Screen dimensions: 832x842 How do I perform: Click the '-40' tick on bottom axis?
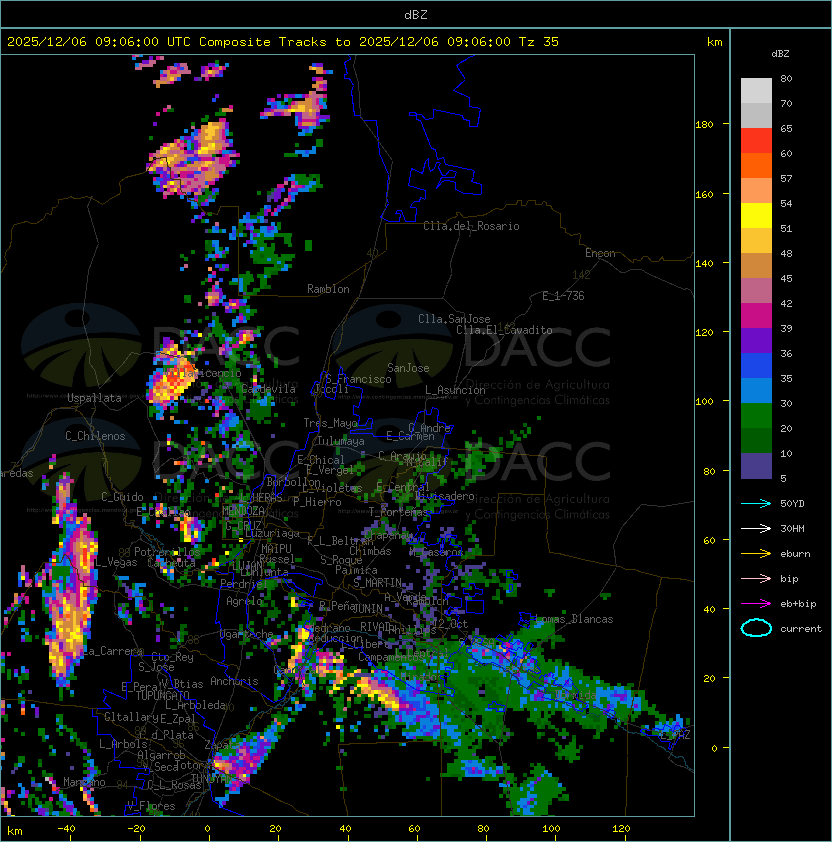click(x=67, y=829)
